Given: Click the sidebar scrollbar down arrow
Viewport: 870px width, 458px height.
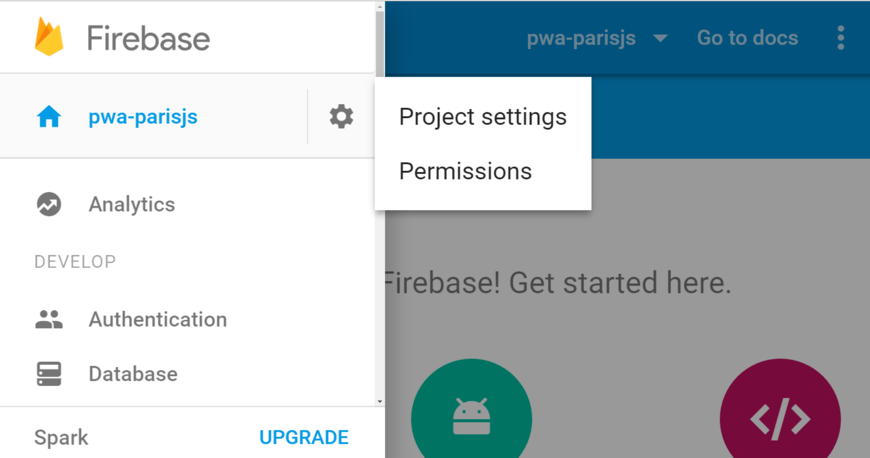Looking at the screenshot, I should tap(379, 401).
